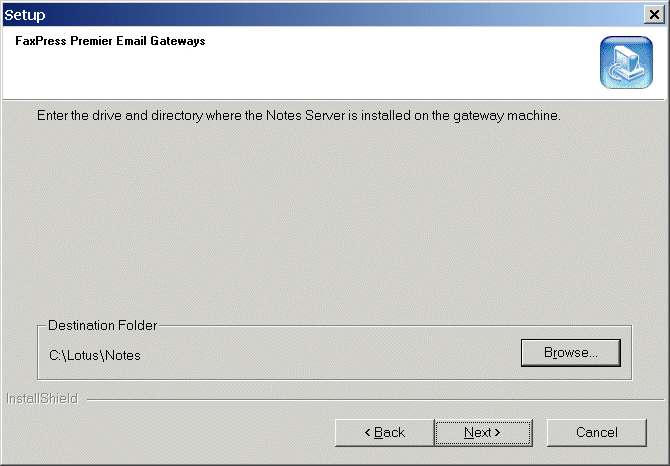670x466 pixels.
Task: Open the Browse... folder dialog
Action: pyautogui.click(x=570, y=353)
